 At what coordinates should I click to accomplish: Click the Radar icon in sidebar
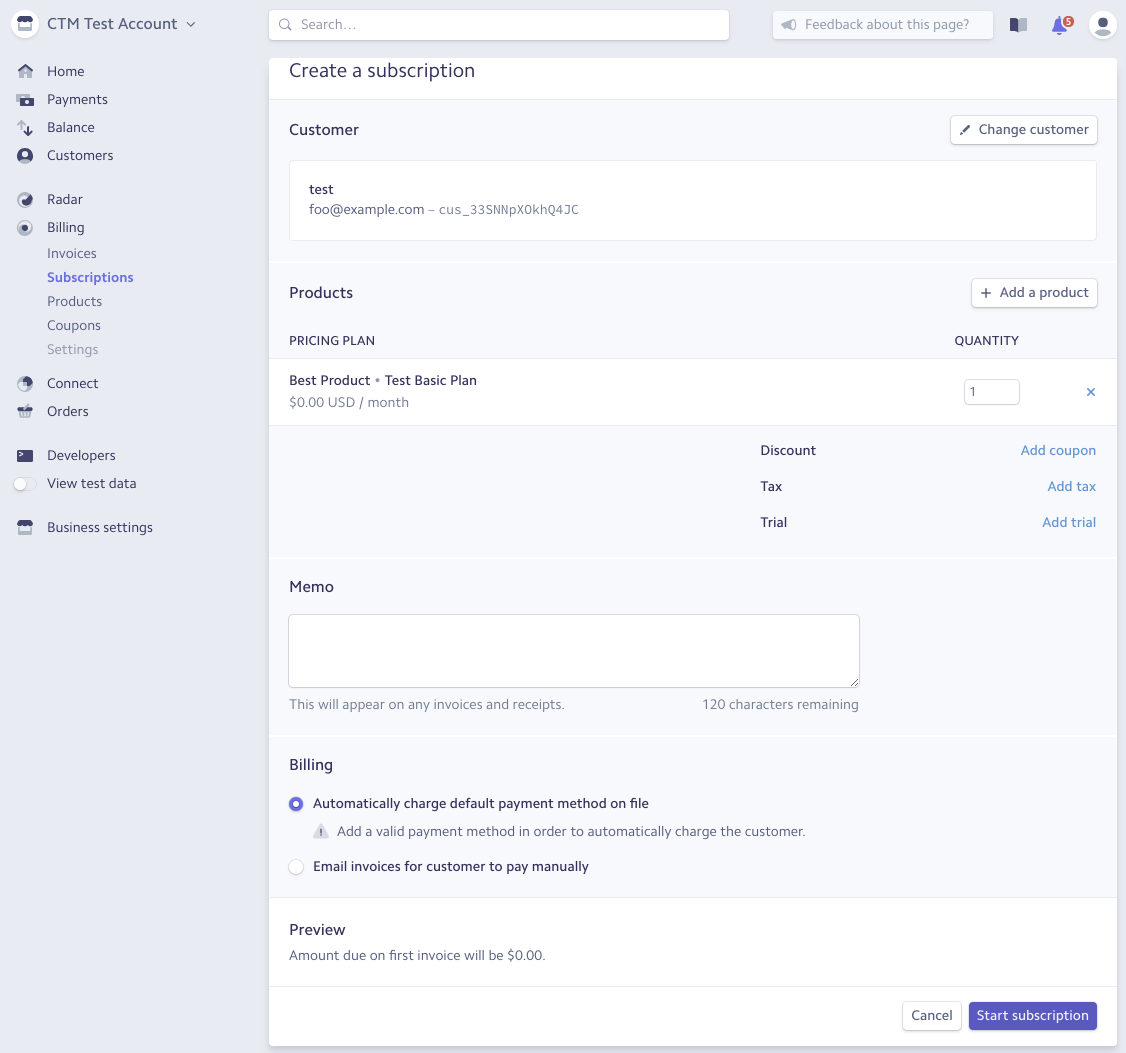coord(26,199)
